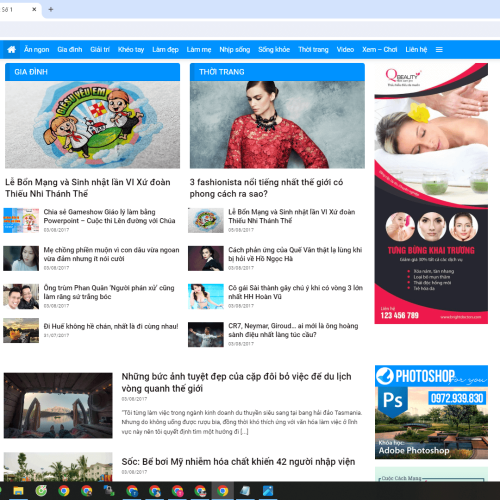
Task: Open the padlock application icon in the taskbar
Action: [x=109, y=491]
